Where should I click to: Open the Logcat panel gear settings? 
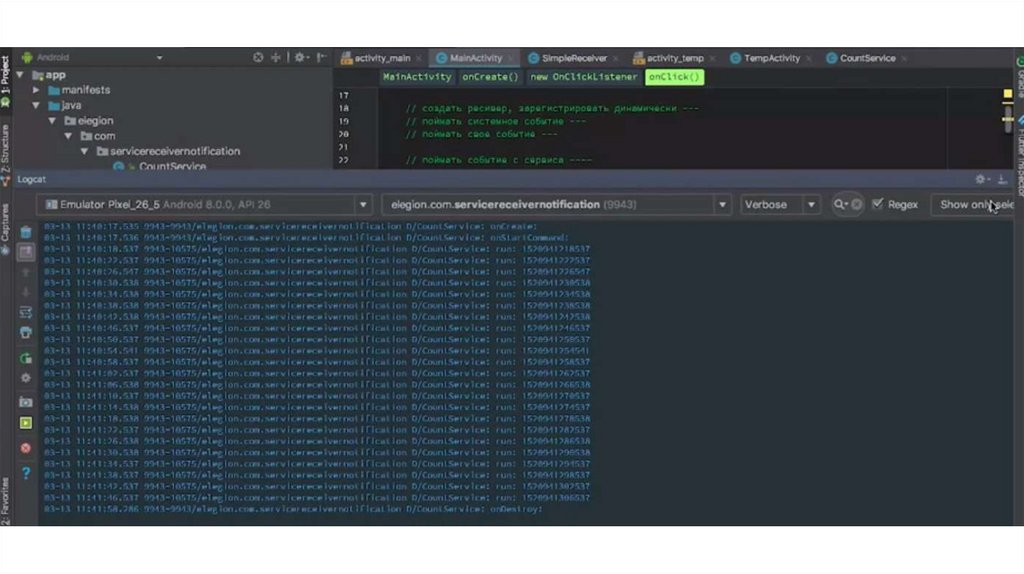tap(981, 179)
